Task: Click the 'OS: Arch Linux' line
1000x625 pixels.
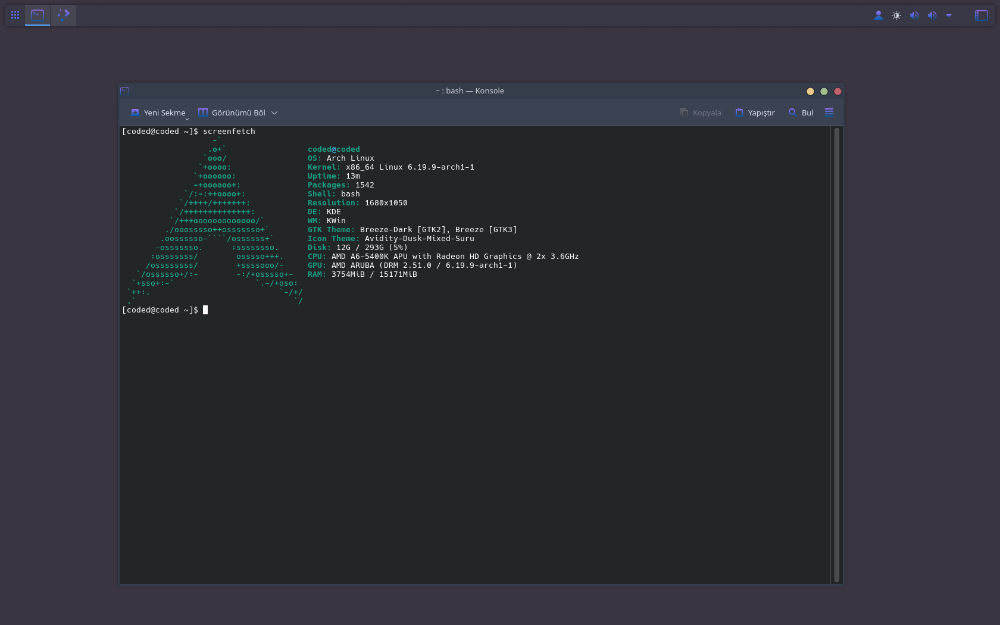Action: click(x=341, y=158)
